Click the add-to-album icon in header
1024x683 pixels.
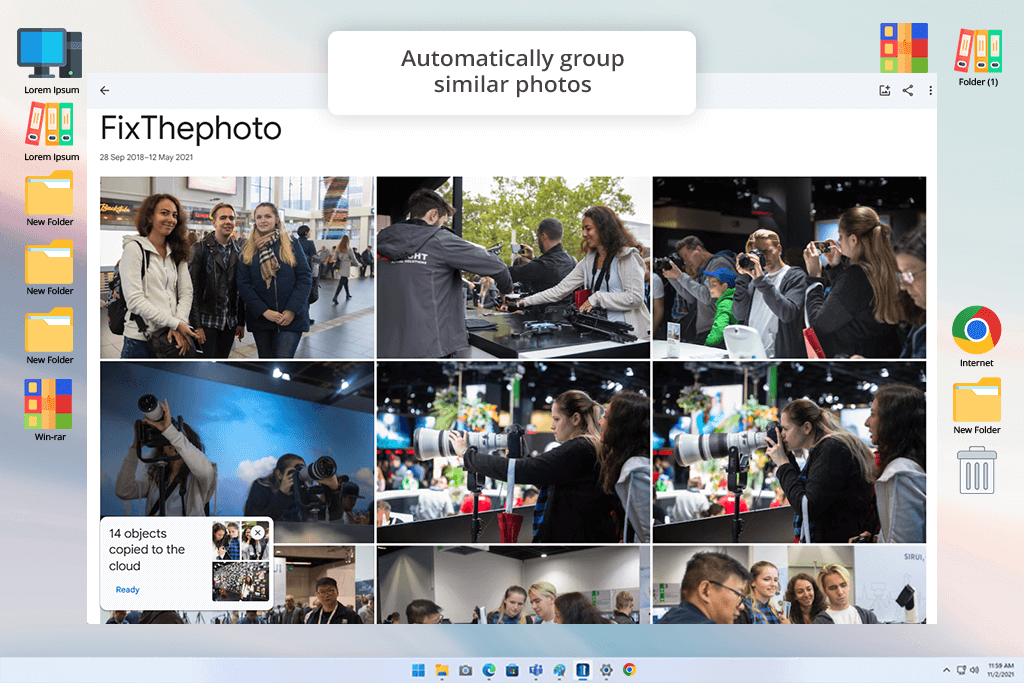point(884,91)
